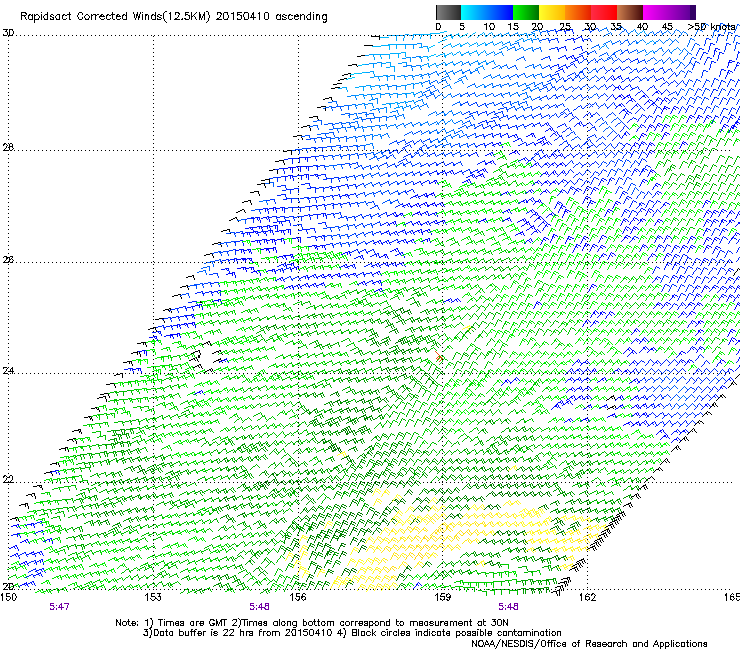740x650 pixels.
Task: Click the brown 35-40 knots legend swatch
Action: click(630, 12)
